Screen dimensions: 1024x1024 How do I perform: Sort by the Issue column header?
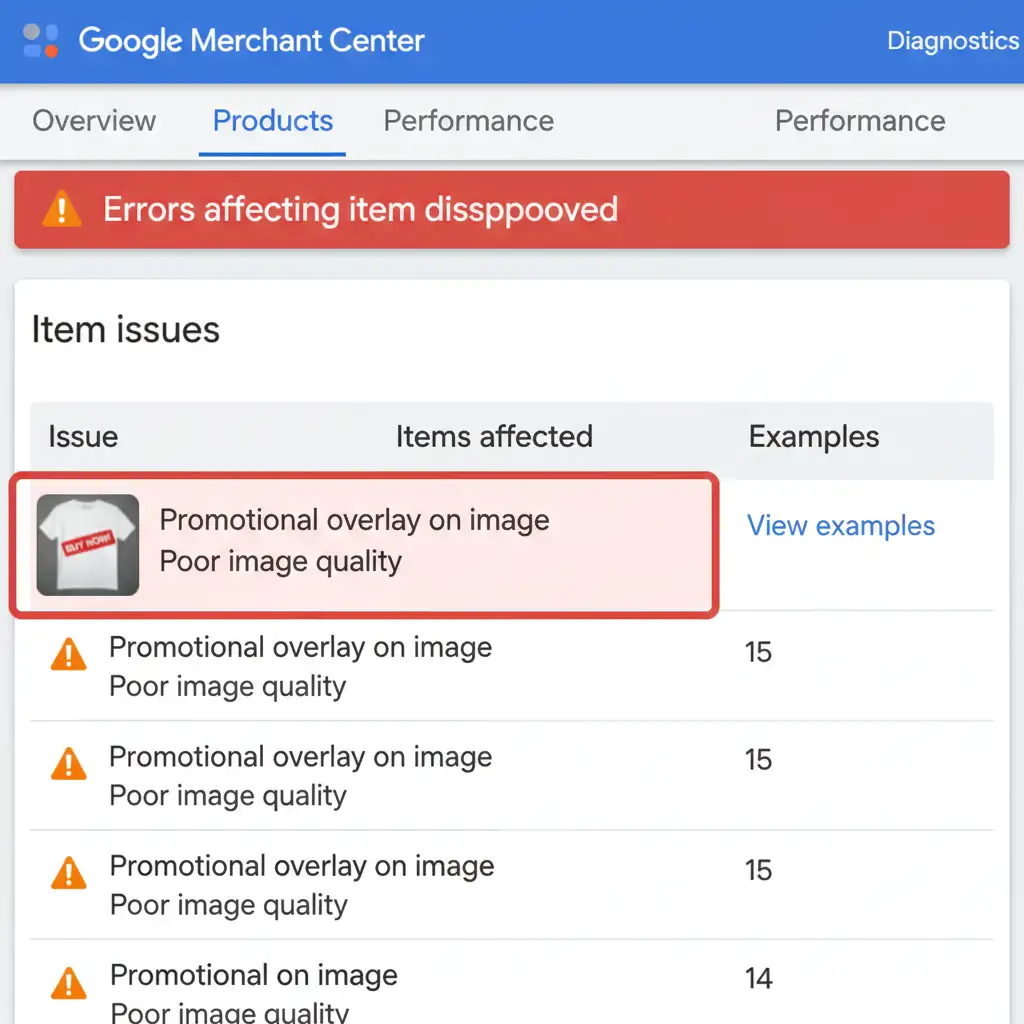(x=83, y=437)
